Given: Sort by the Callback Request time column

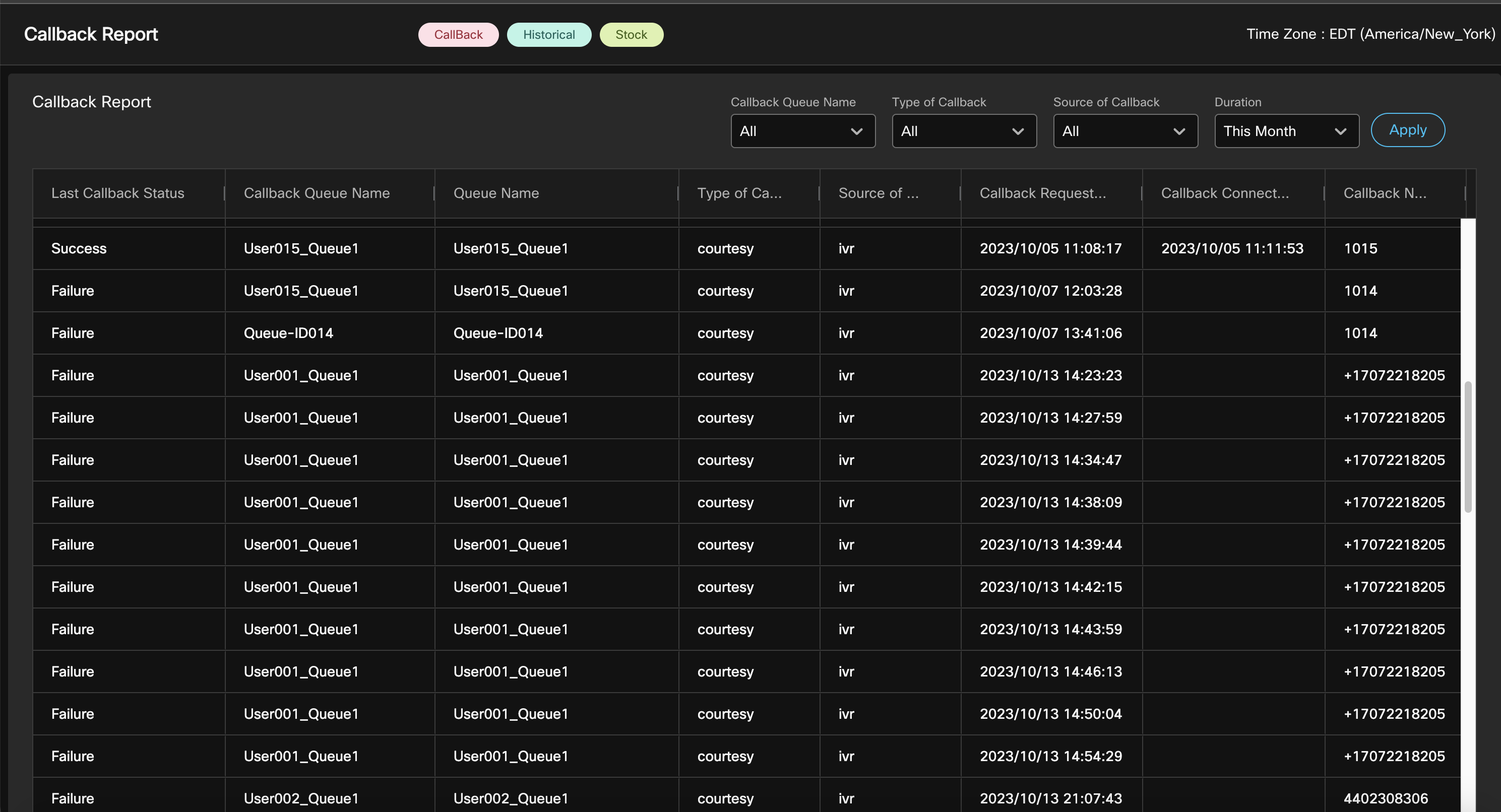Looking at the screenshot, I should 1042,193.
